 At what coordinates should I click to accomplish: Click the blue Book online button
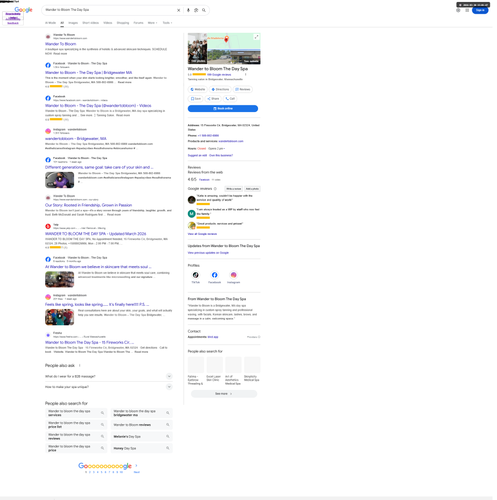click(x=223, y=109)
